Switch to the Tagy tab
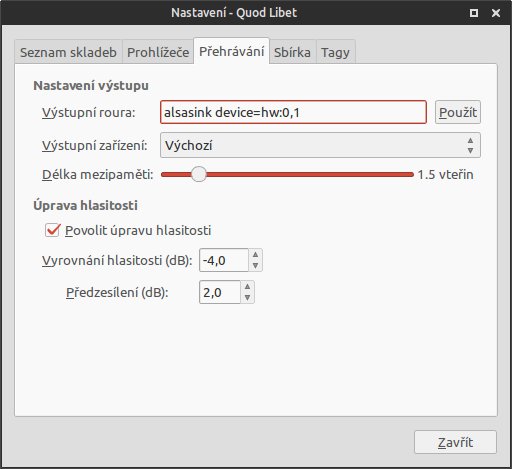 point(336,52)
